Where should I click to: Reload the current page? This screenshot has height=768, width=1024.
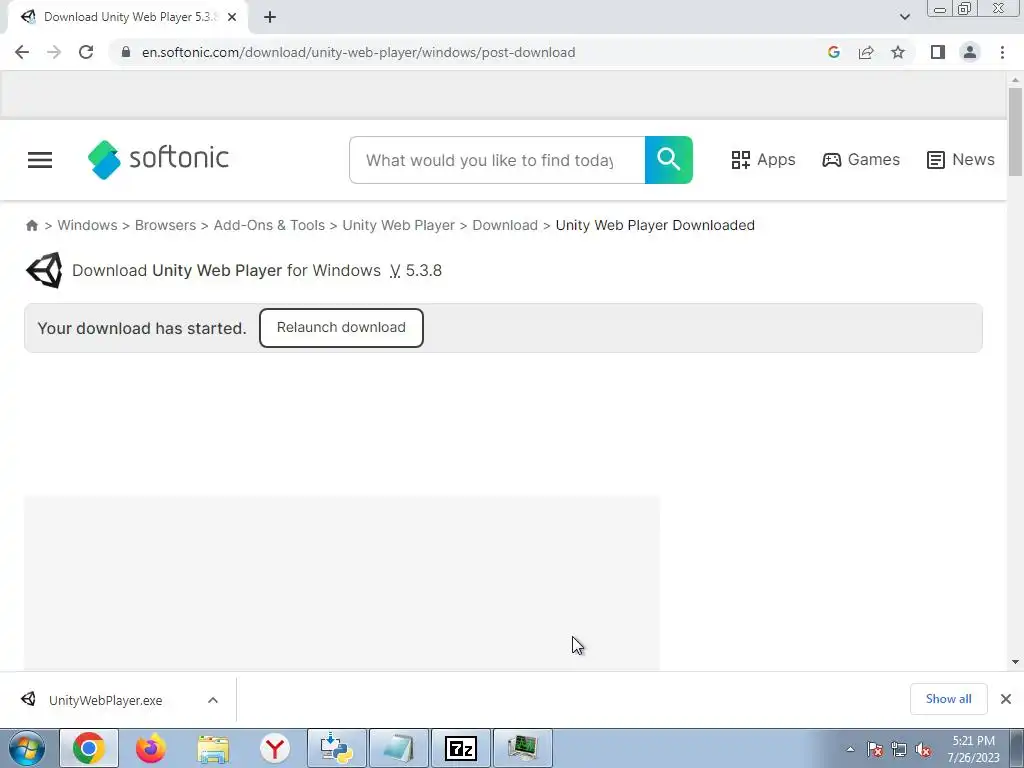coord(86,52)
